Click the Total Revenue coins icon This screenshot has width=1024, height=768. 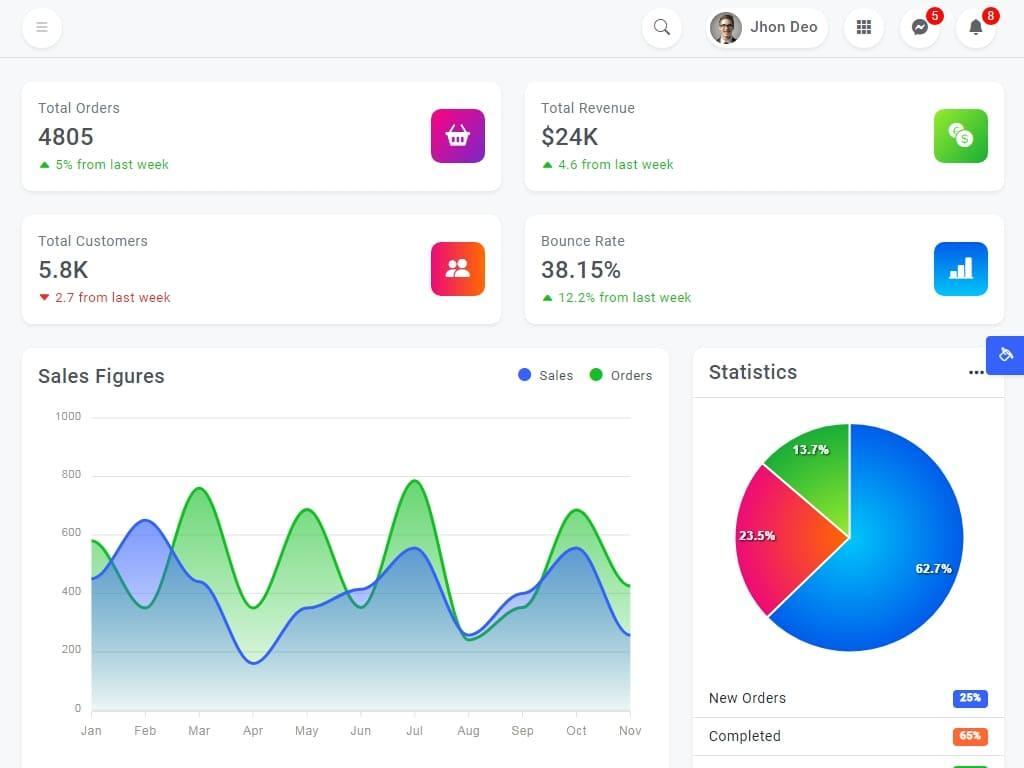point(961,136)
